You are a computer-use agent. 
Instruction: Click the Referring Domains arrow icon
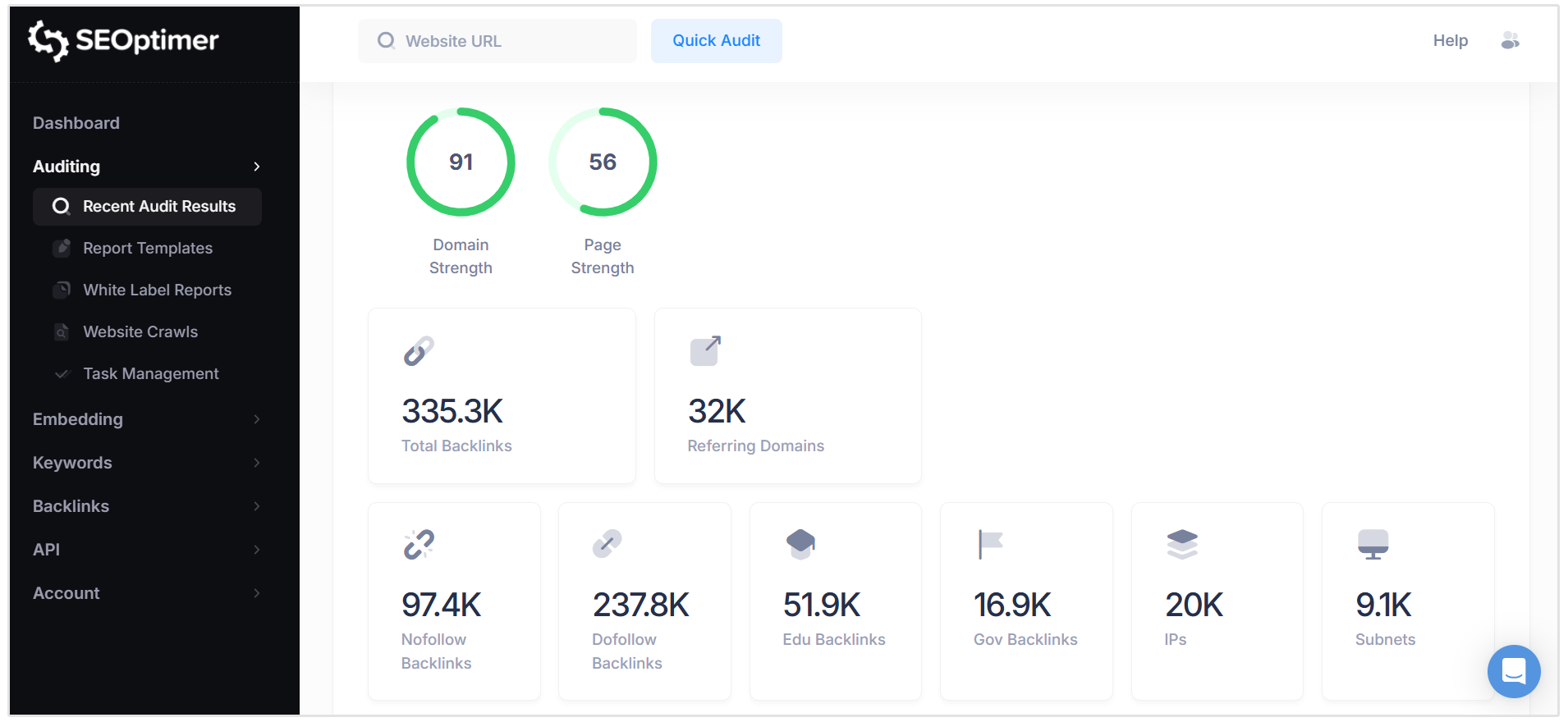705,351
